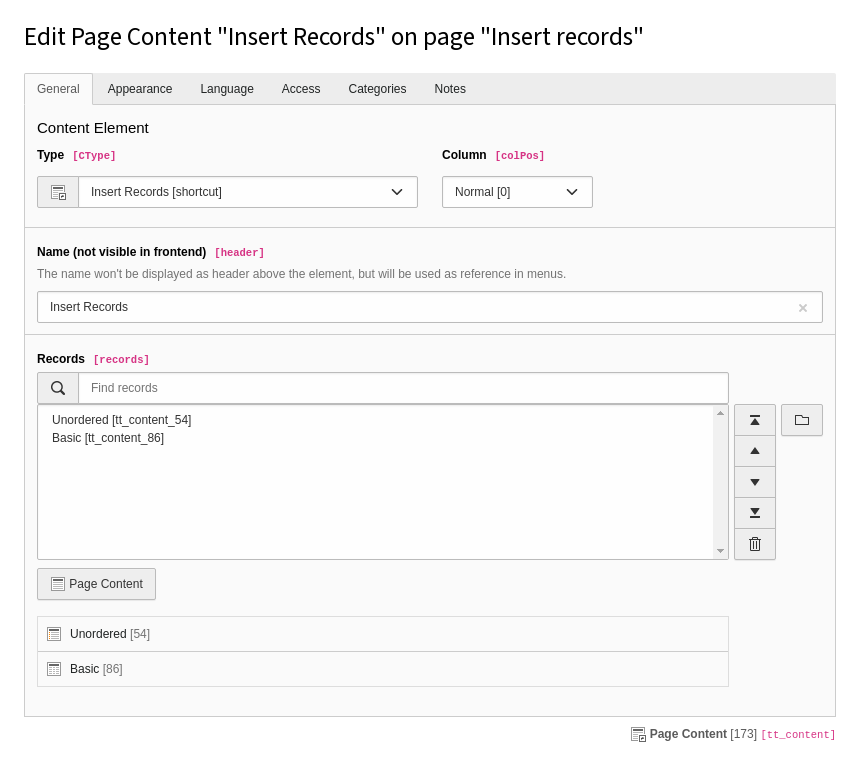Open record browser folder icon
This screenshot has width=860, height=783.
pos(801,420)
